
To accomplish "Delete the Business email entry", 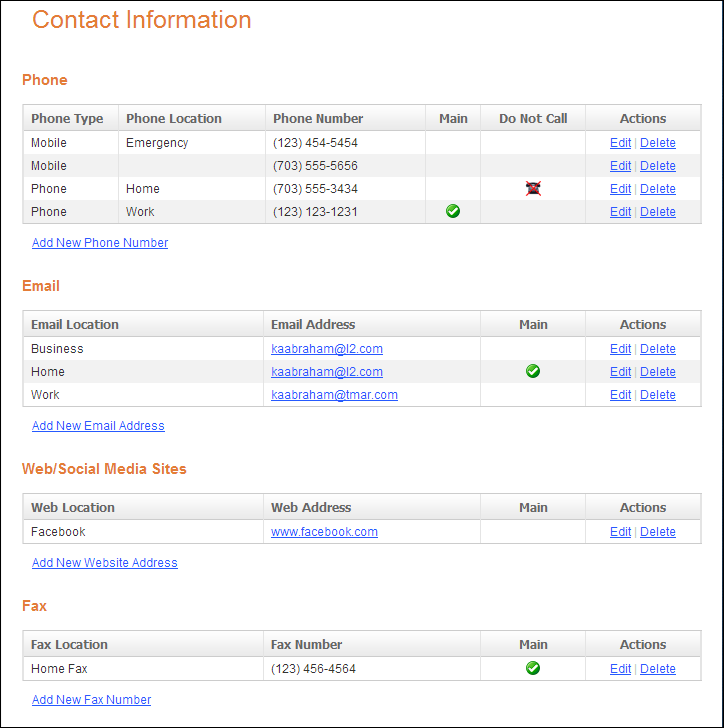I will (x=658, y=349).
